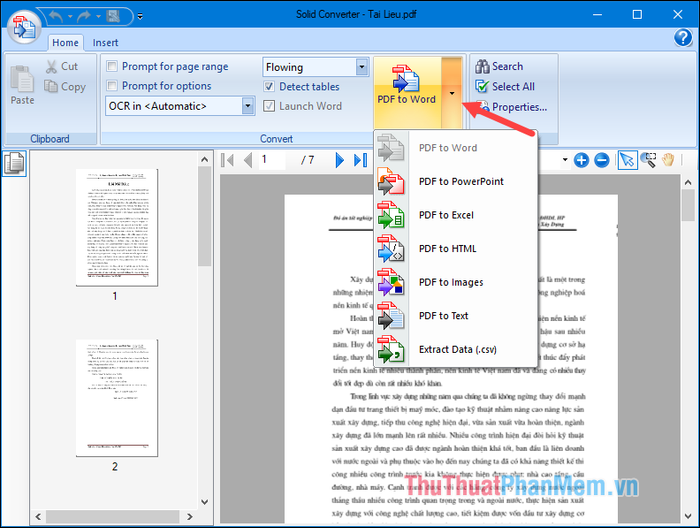Screen dimensions: 700x528
Task: Open the Flowing layout mode dropdown
Action: (x=362, y=67)
